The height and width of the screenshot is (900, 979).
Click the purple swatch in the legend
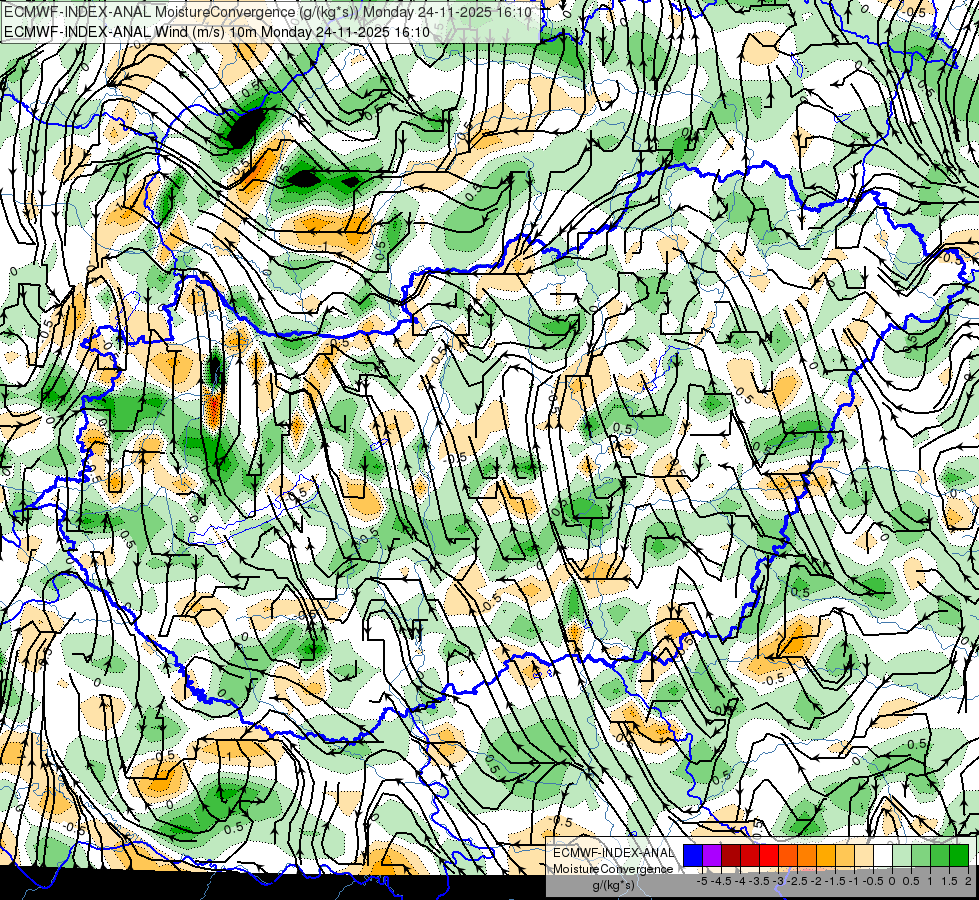coord(712,856)
